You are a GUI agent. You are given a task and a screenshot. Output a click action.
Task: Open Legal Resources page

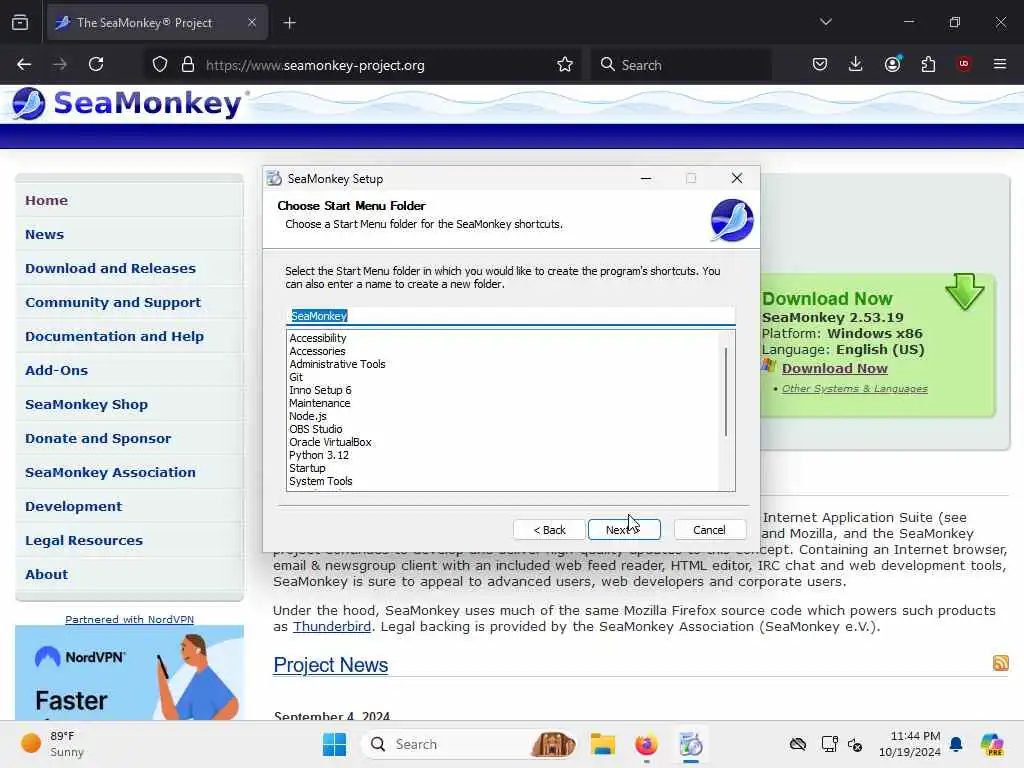(84, 540)
